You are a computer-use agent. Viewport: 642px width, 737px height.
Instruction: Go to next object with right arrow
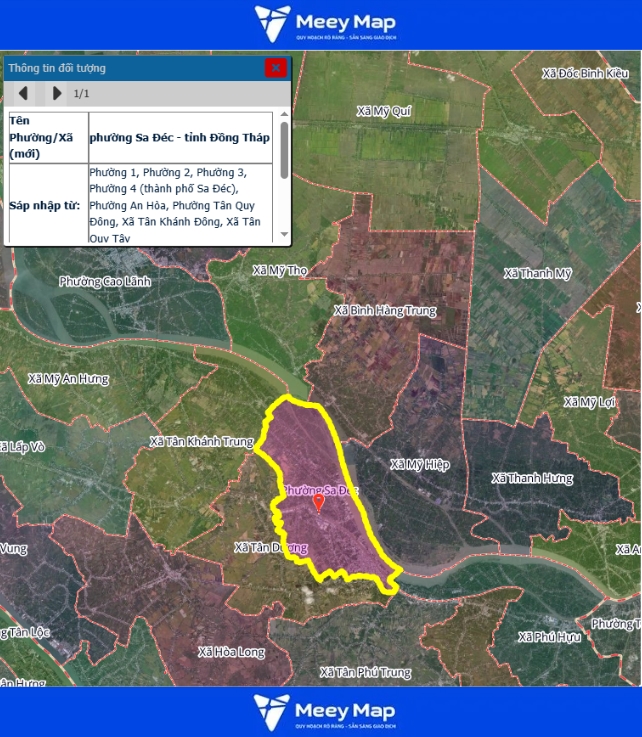56,94
